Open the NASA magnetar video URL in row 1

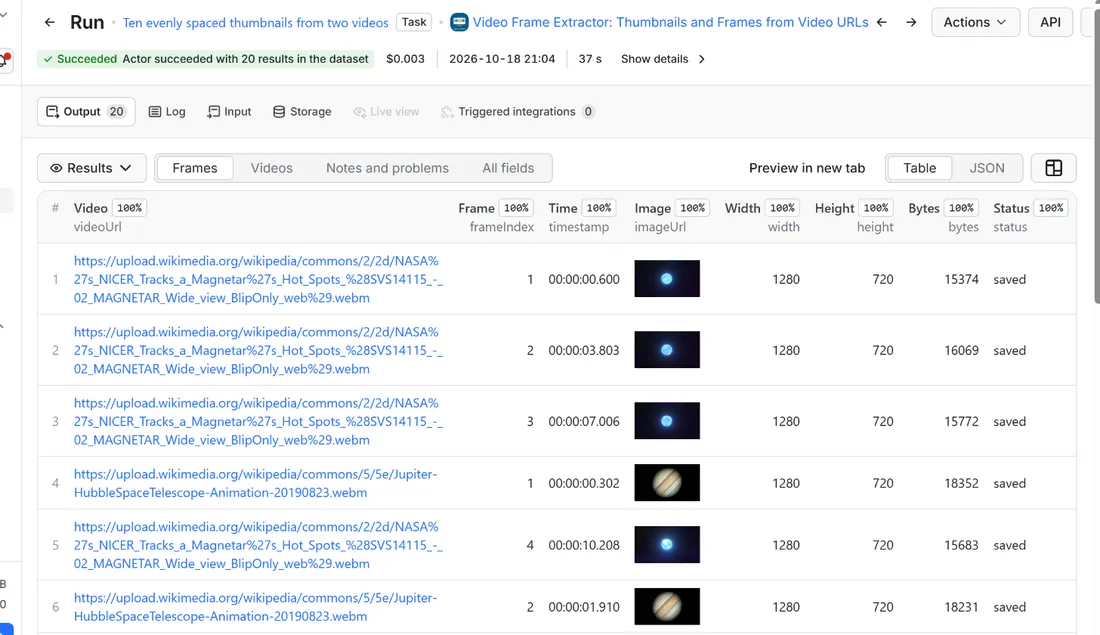click(x=258, y=279)
